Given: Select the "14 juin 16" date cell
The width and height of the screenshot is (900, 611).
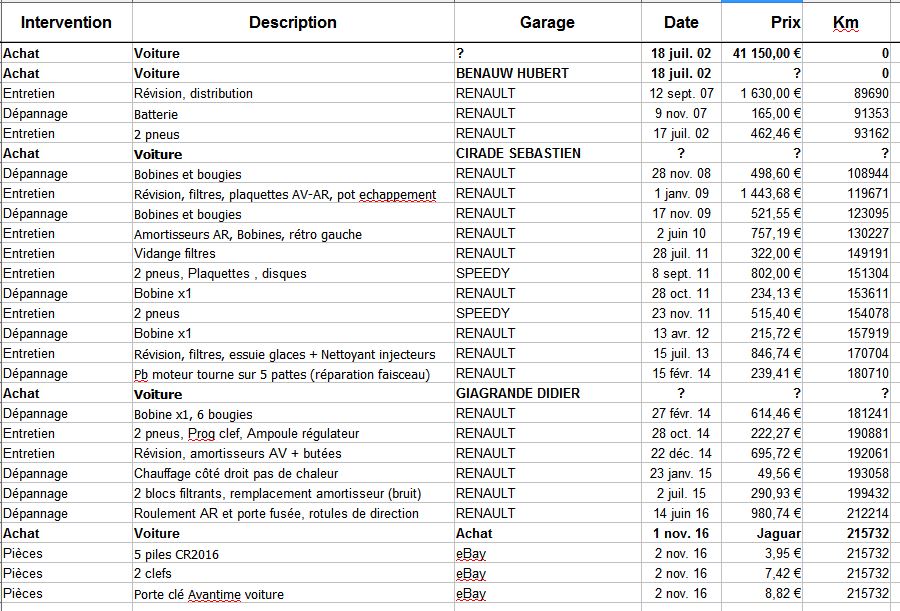Looking at the screenshot, I should coord(680,513).
